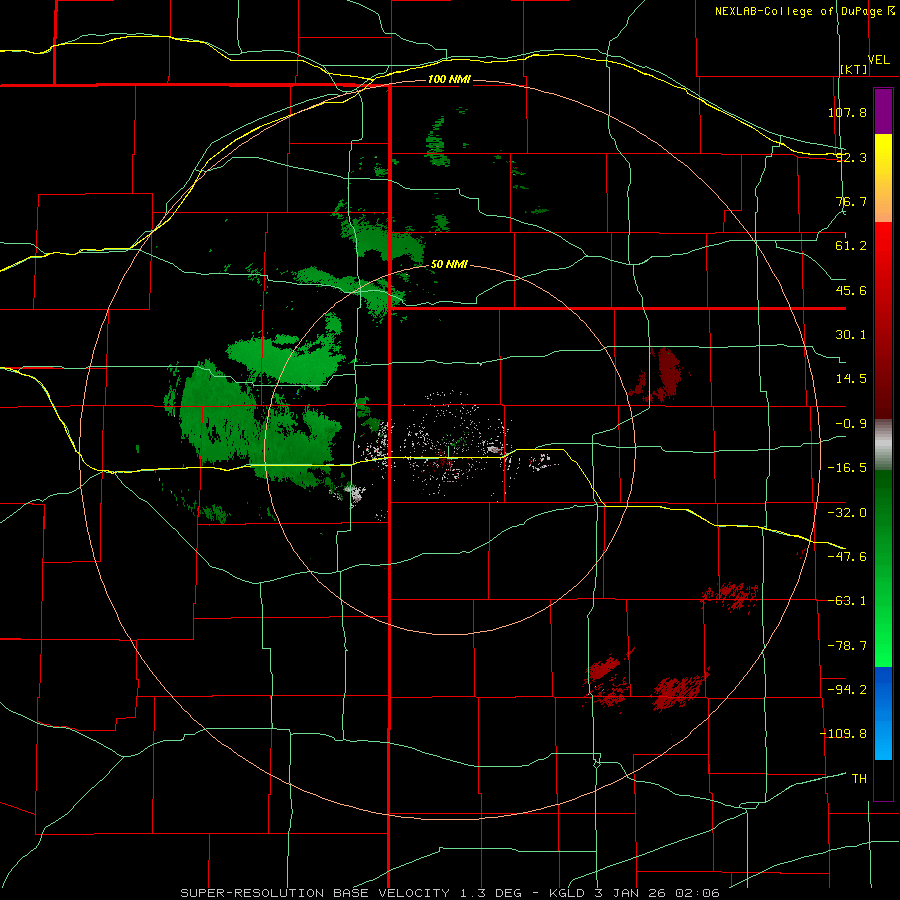Pick the red segment of velocity color bar
The image size is (900, 900).
(x=883, y=320)
